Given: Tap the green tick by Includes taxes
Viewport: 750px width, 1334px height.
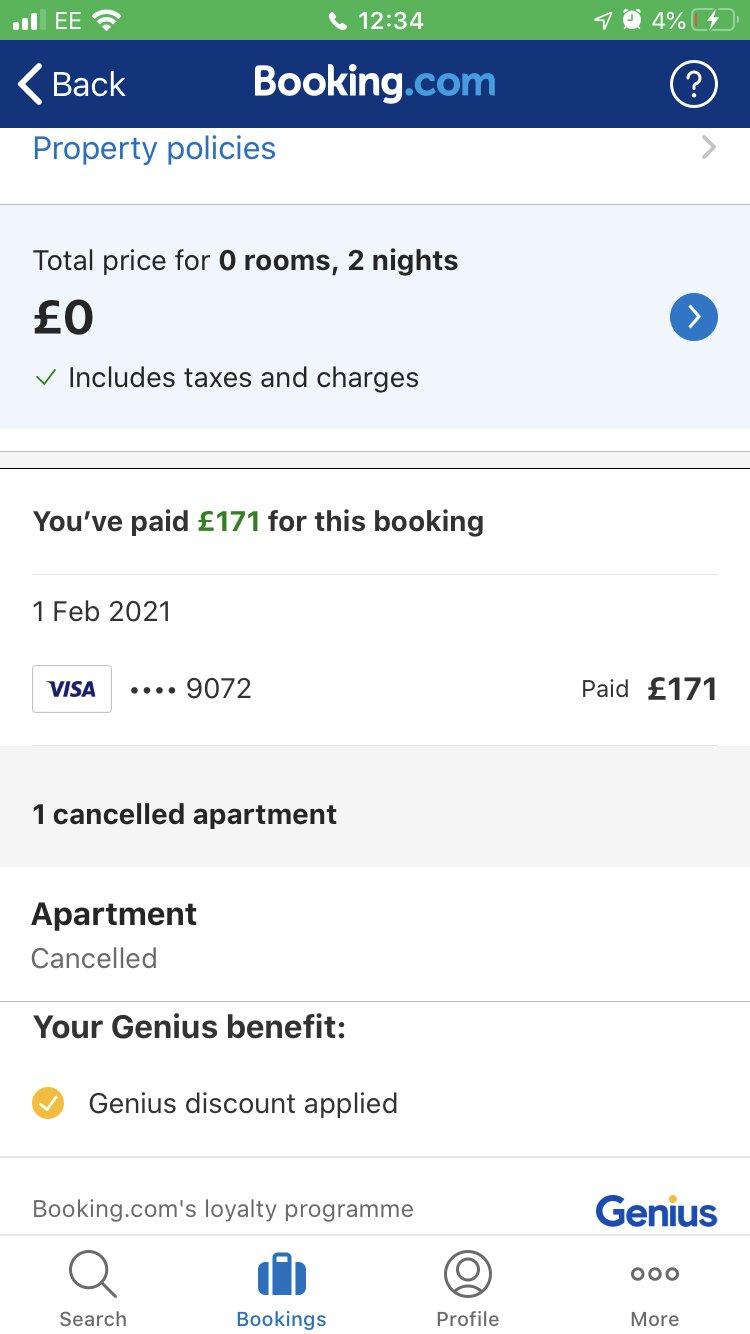Looking at the screenshot, I should 45,378.
